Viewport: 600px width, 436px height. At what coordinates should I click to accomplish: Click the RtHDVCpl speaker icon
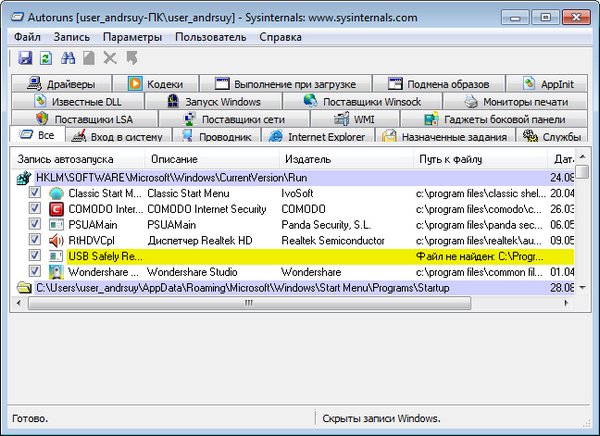coord(56,241)
